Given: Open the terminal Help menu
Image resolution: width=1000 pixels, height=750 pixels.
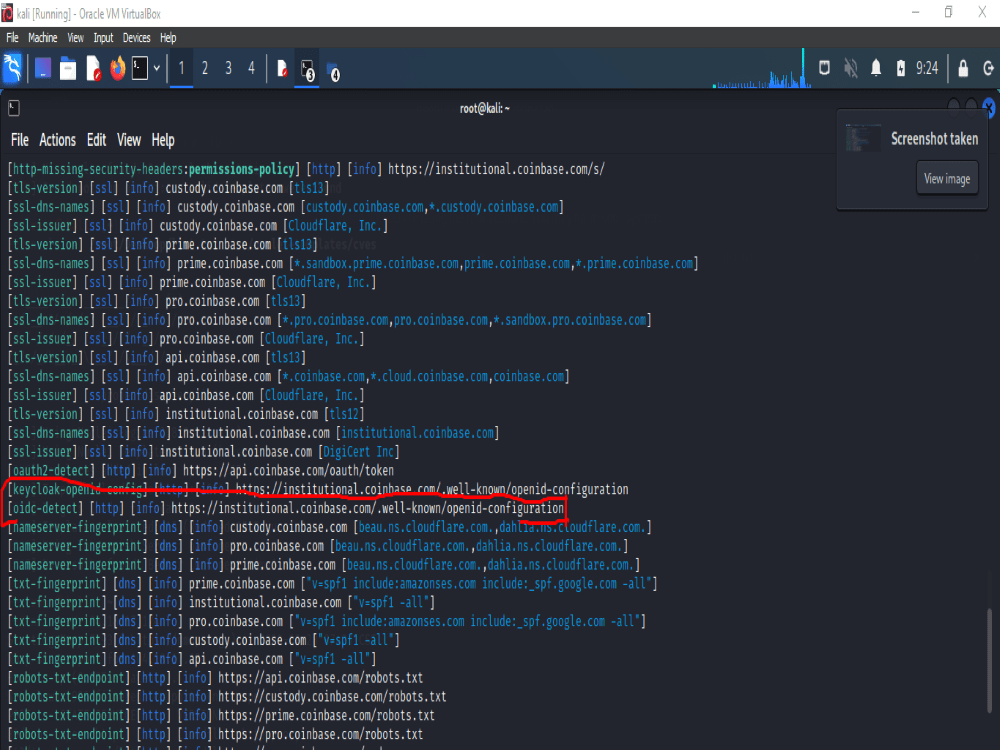Looking at the screenshot, I should (163, 140).
